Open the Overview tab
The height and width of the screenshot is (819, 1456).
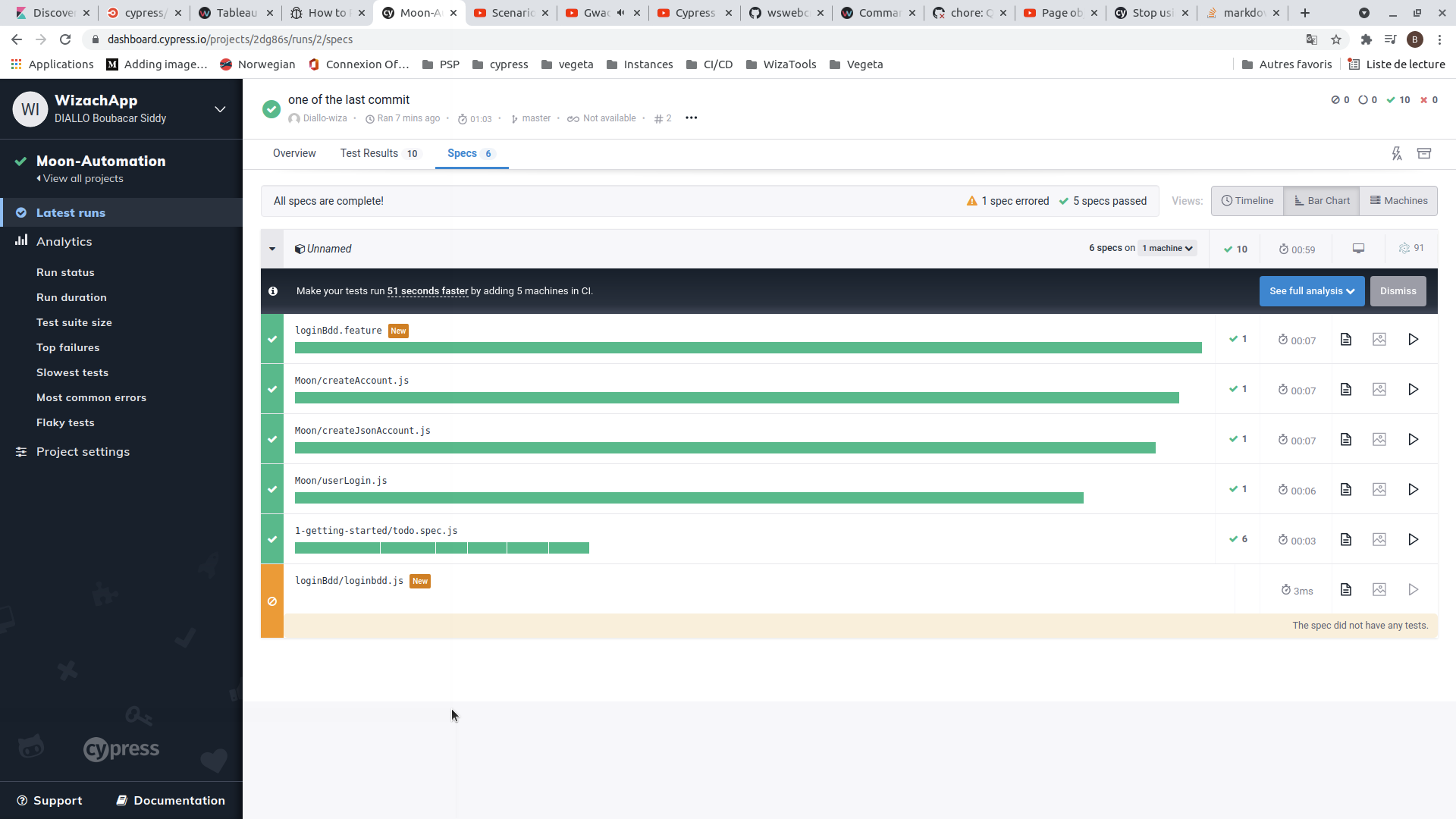pos(293,153)
